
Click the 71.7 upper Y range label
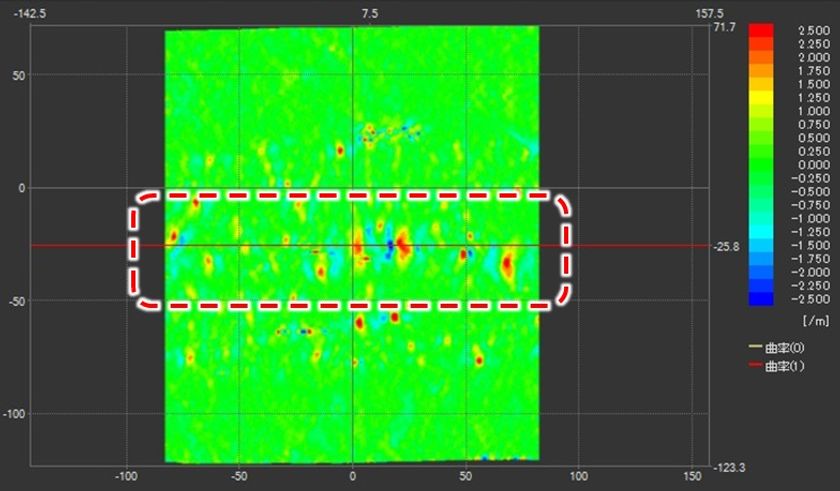click(x=724, y=27)
